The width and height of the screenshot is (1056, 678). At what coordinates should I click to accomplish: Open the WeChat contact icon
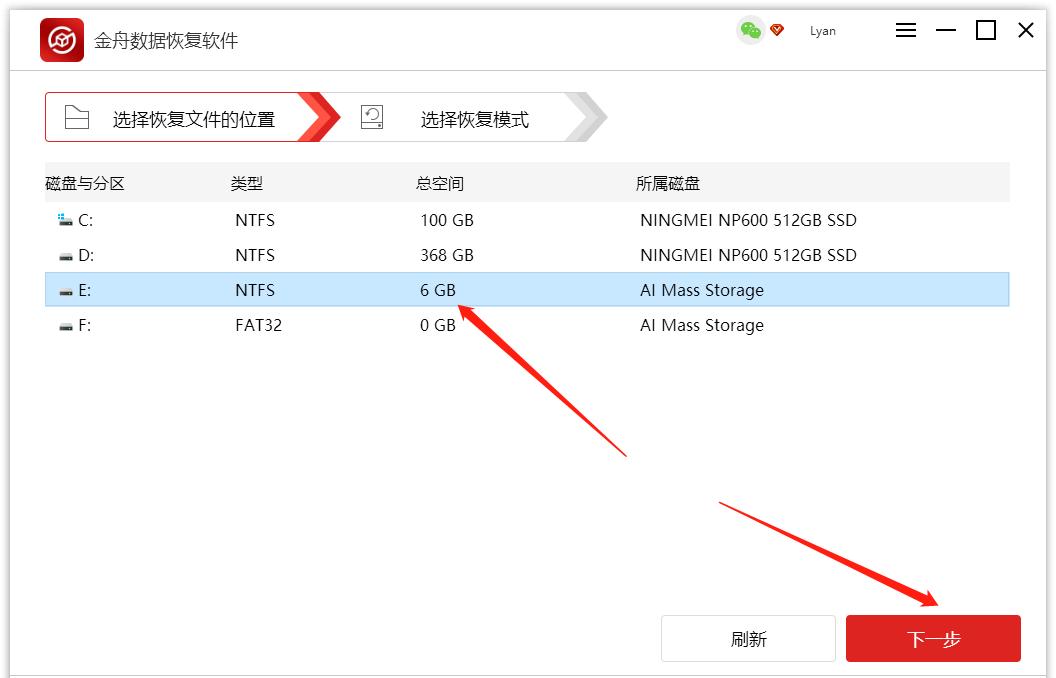(x=748, y=31)
